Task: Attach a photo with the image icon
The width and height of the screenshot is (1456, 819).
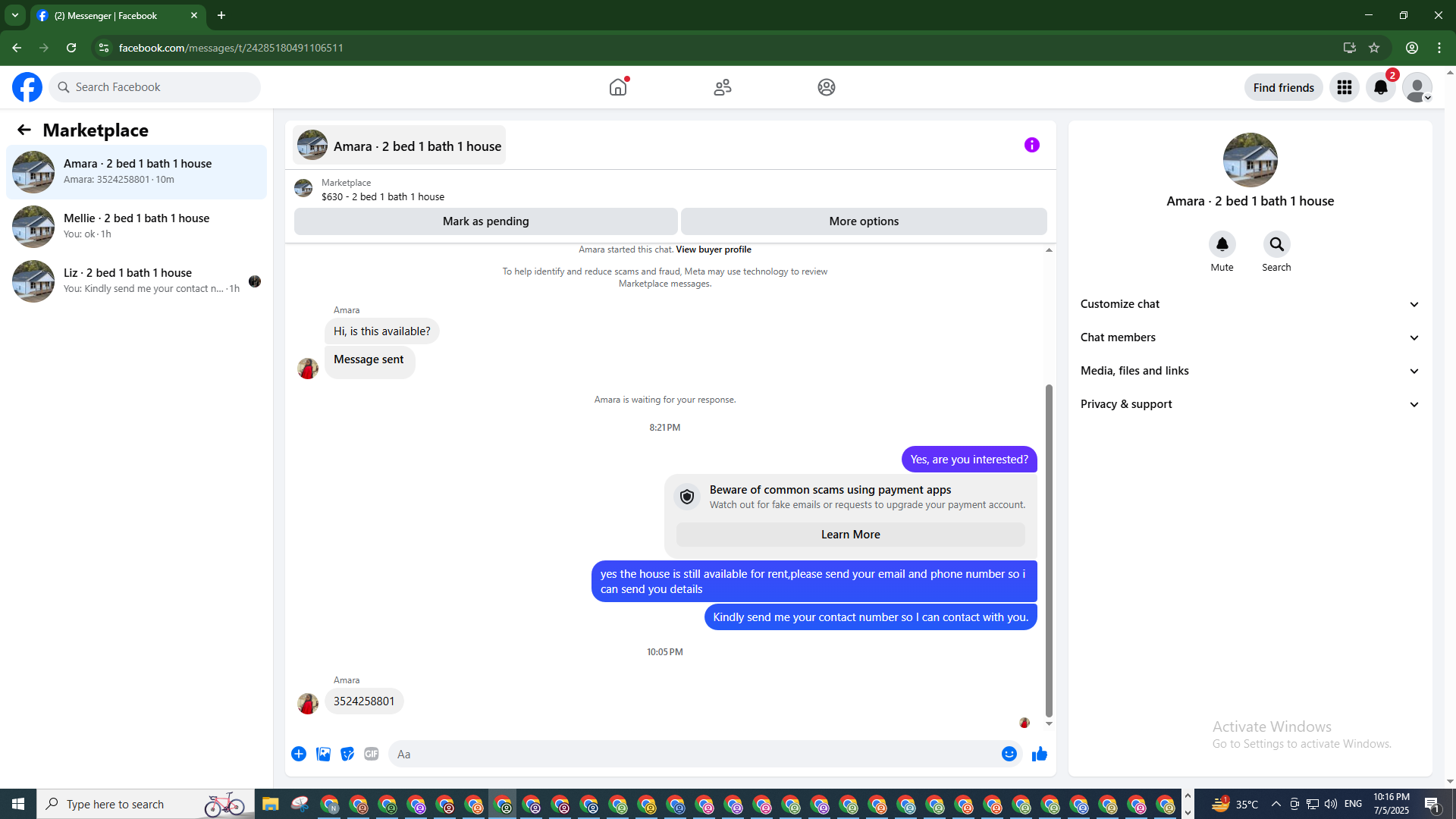Action: point(323,754)
